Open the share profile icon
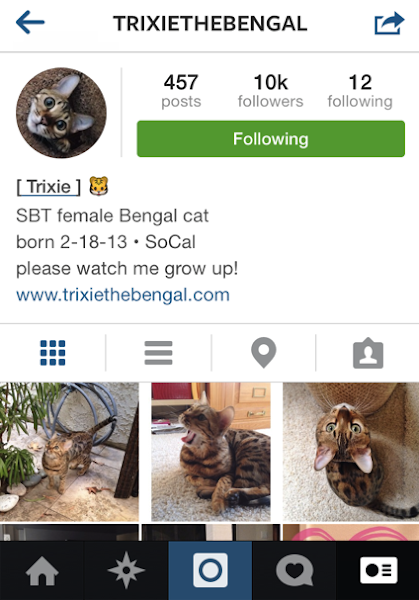 (389, 23)
